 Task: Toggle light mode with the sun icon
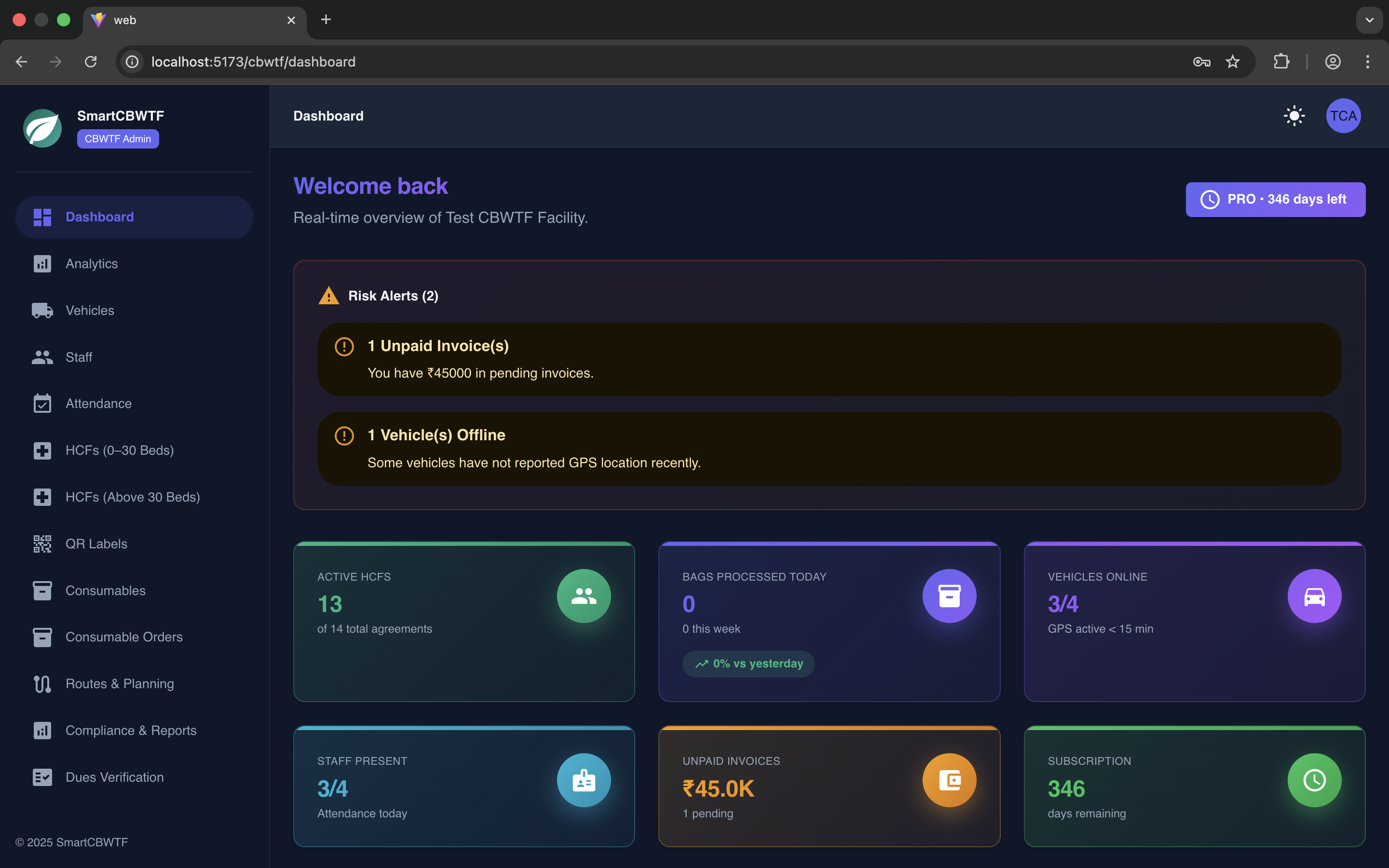pyautogui.click(x=1294, y=116)
